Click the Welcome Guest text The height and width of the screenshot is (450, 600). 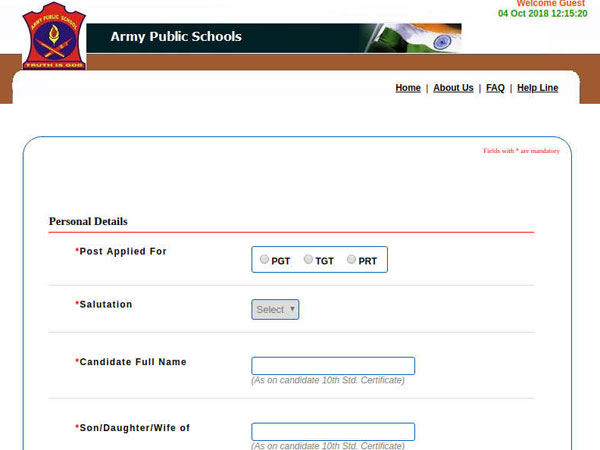coord(550,4)
